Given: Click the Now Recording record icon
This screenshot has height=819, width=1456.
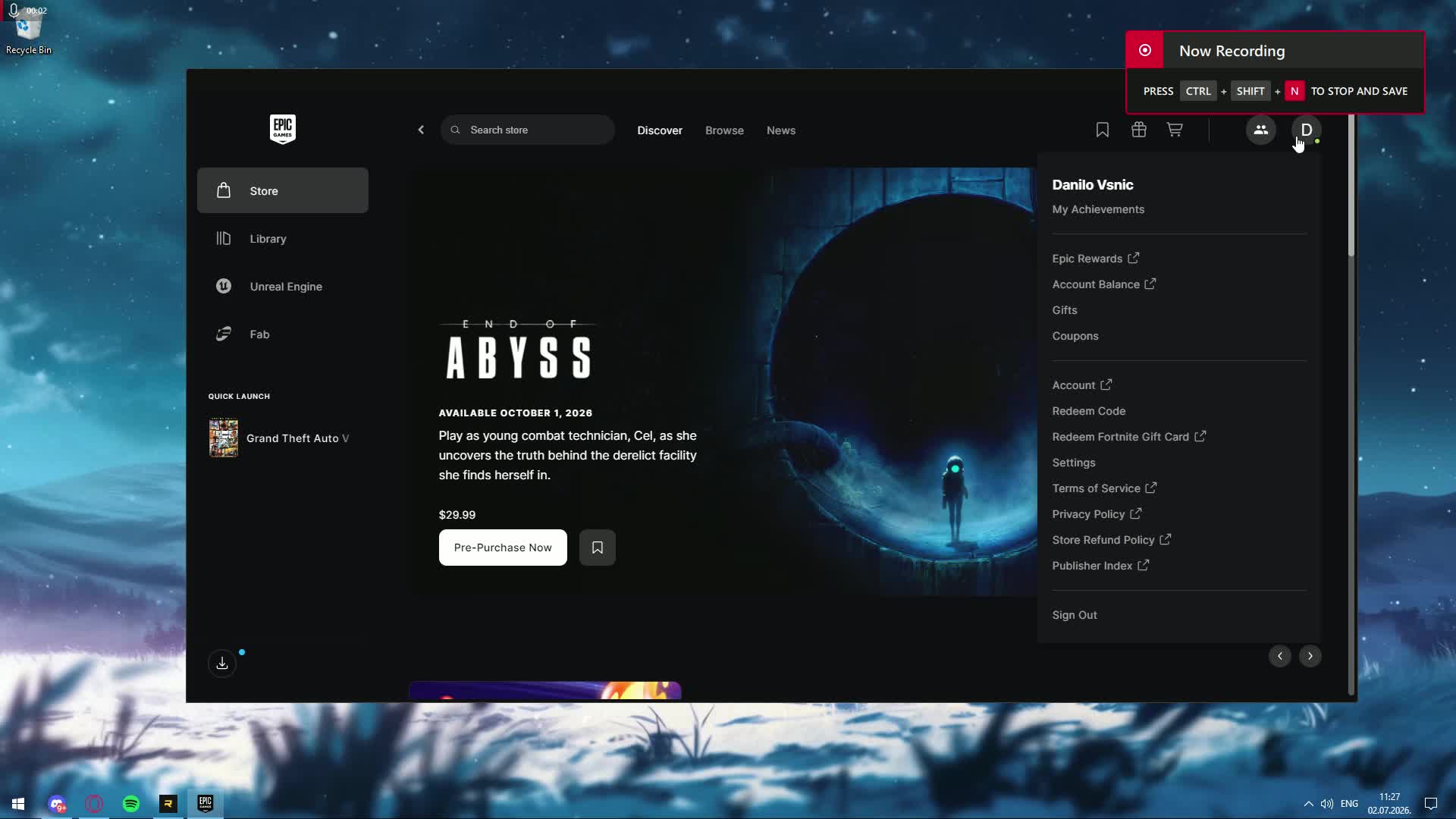Looking at the screenshot, I should point(1145,50).
